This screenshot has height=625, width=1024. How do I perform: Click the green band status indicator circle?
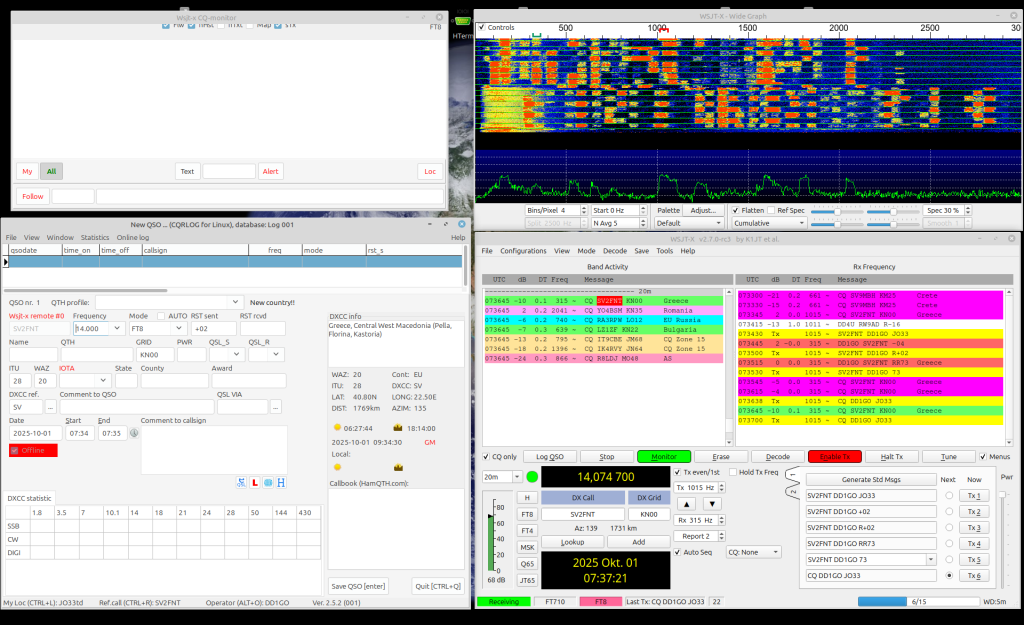(532, 477)
